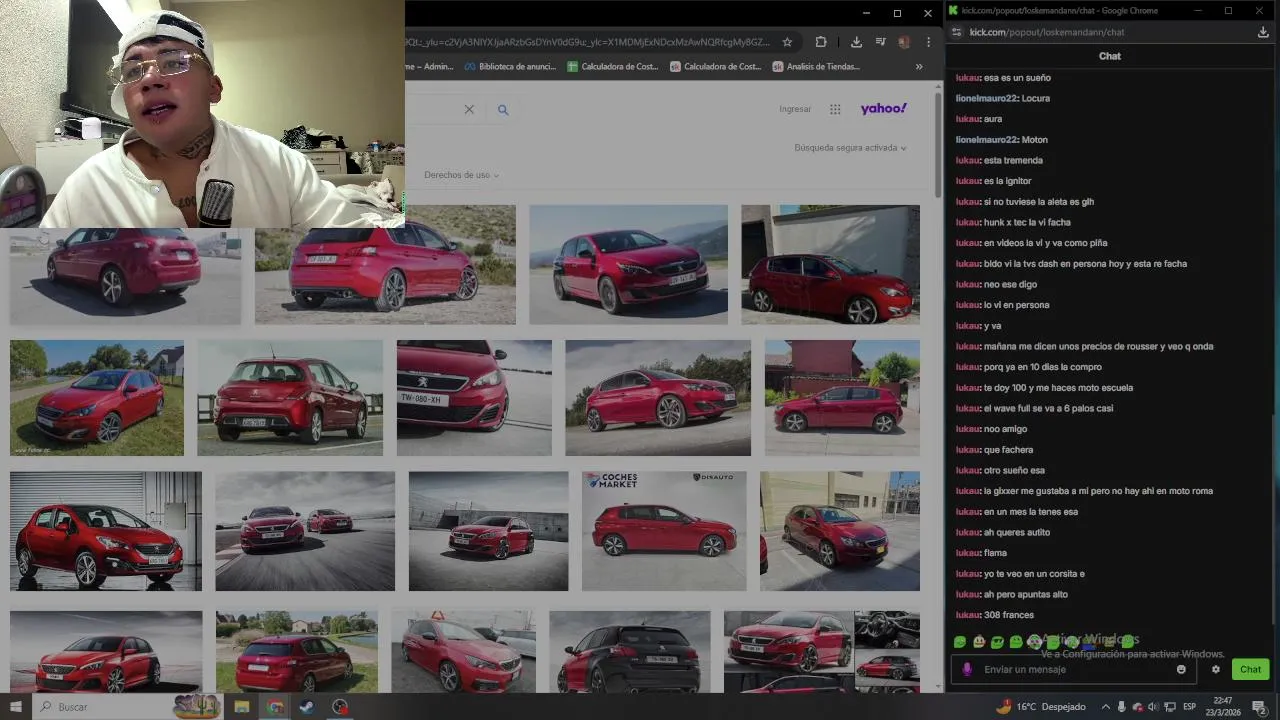Switch the ESP keyboard language indicator
Image resolution: width=1280 pixels, height=720 pixels.
tap(1190, 706)
